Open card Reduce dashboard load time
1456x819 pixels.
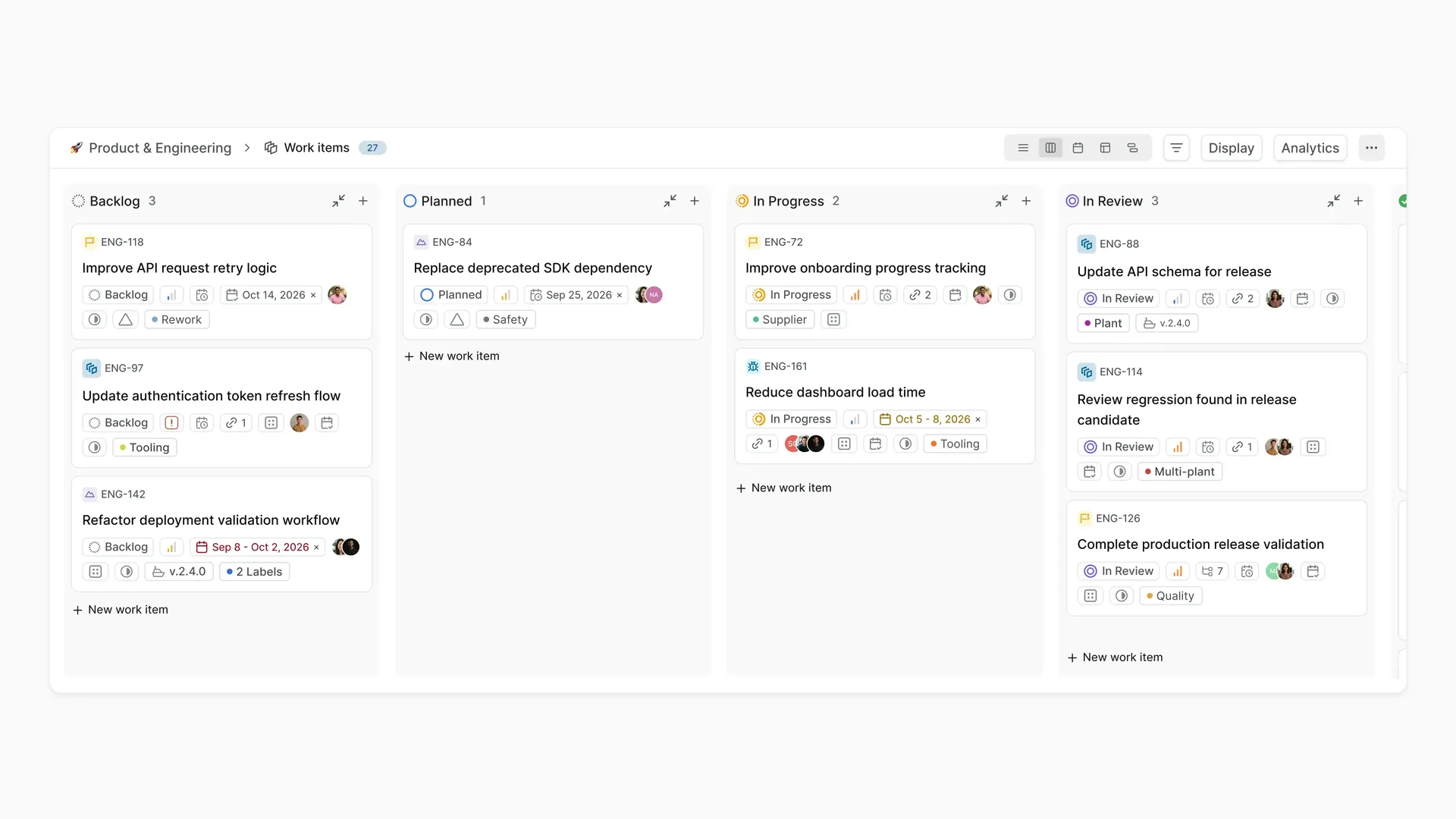(x=835, y=392)
